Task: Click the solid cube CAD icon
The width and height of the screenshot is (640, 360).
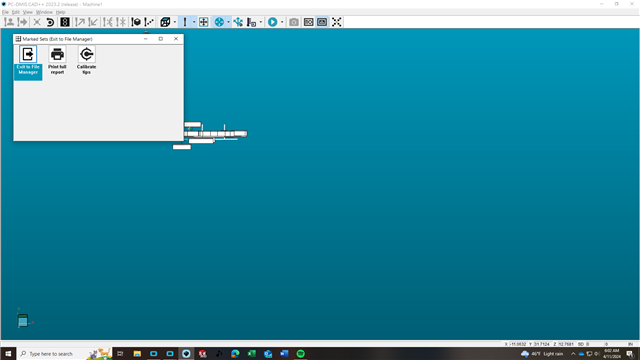Action: point(136,22)
